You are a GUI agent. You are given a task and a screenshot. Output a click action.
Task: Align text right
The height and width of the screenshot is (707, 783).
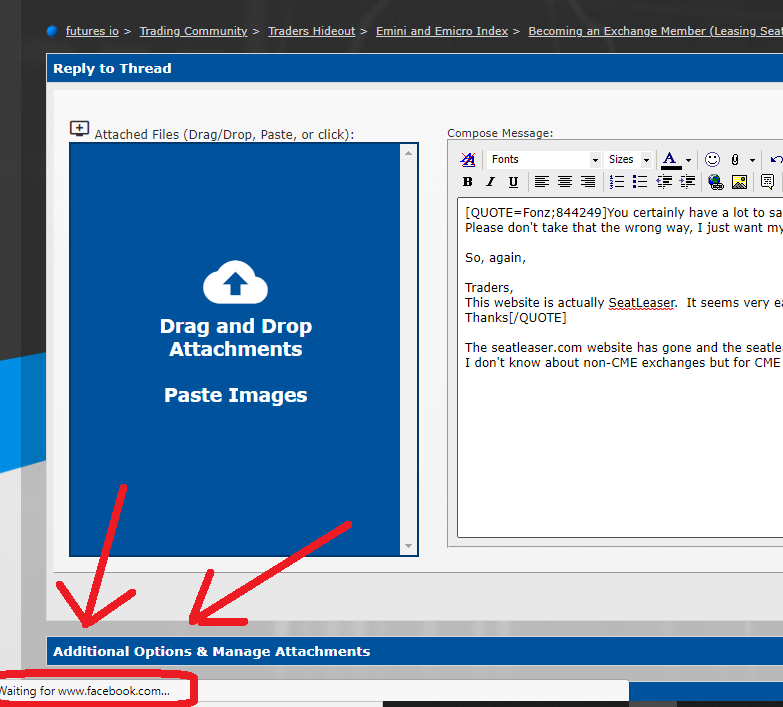pyautogui.click(x=588, y=182)
